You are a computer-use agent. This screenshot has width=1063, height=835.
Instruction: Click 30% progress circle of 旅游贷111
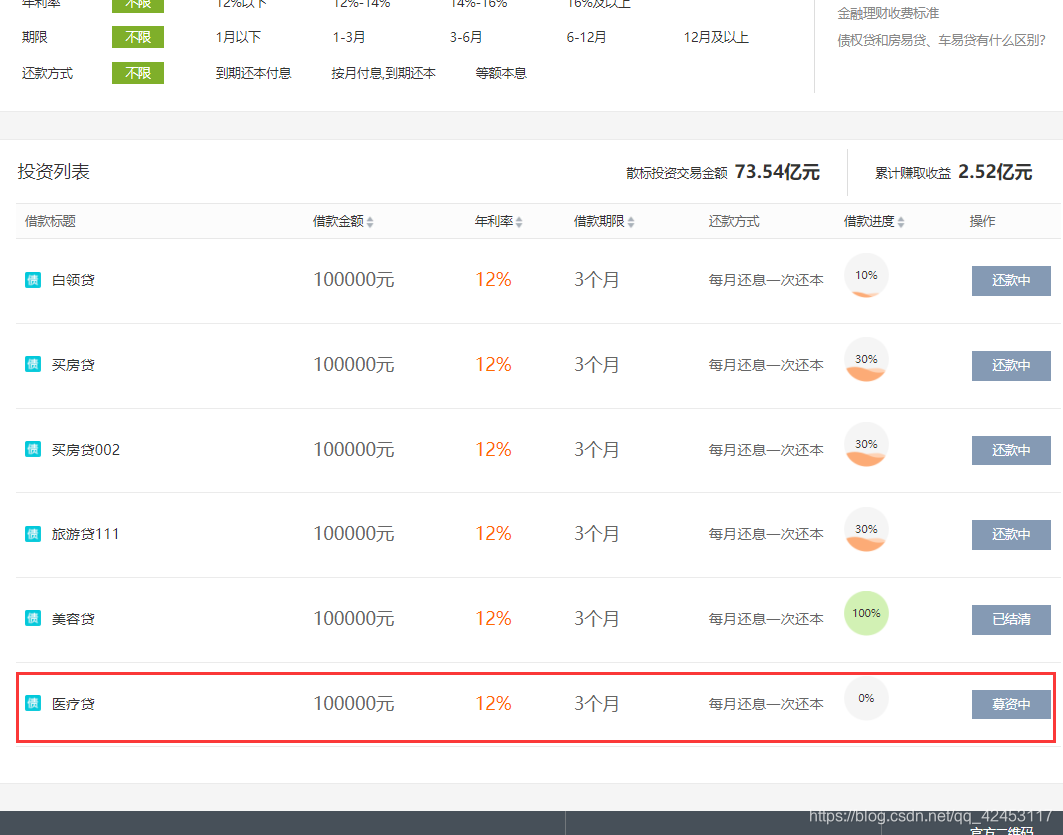click(866, 529)
